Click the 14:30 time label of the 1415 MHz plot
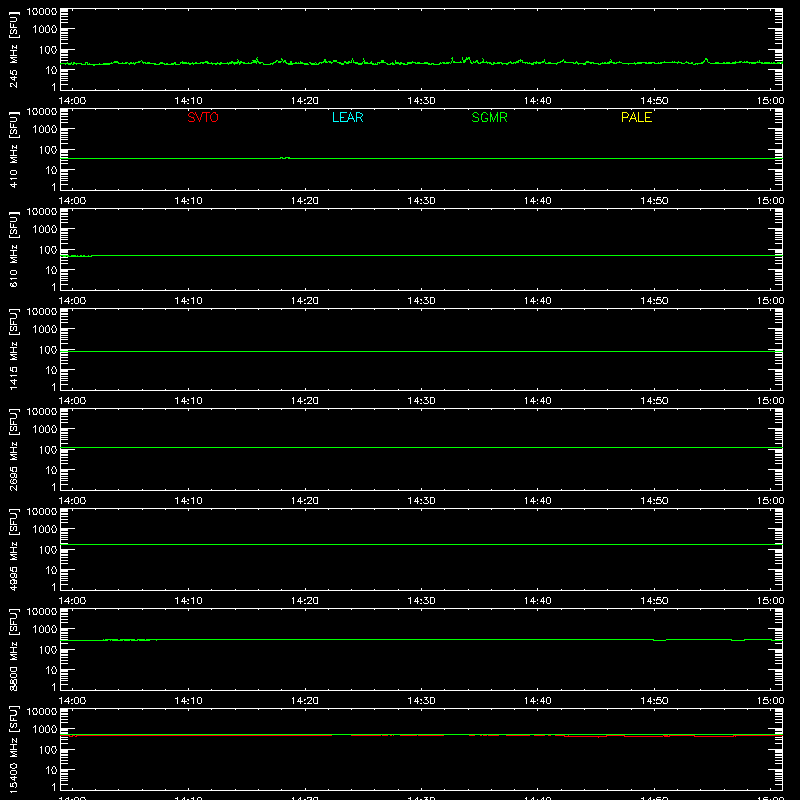Image resolution: width=800 pixels, height=800 pixels. 421,401
